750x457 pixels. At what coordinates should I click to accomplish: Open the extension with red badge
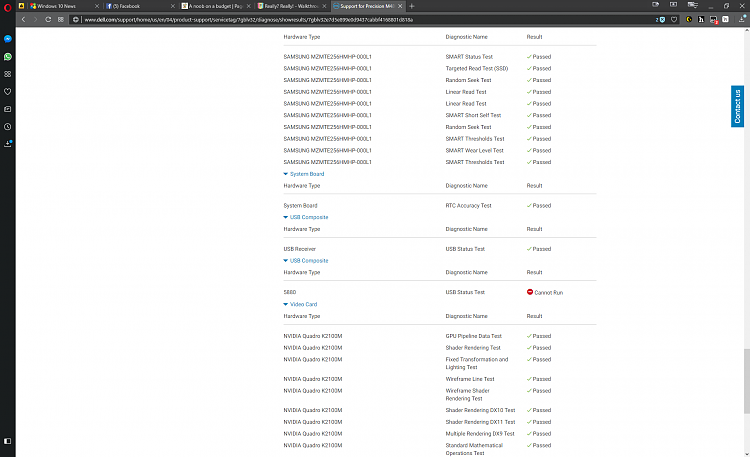point(714,20)
